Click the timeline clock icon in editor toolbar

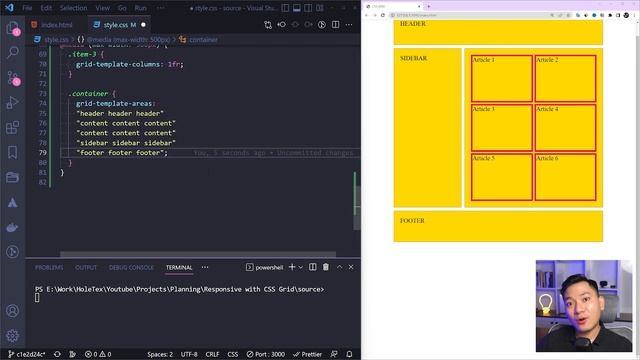(322, 25)
